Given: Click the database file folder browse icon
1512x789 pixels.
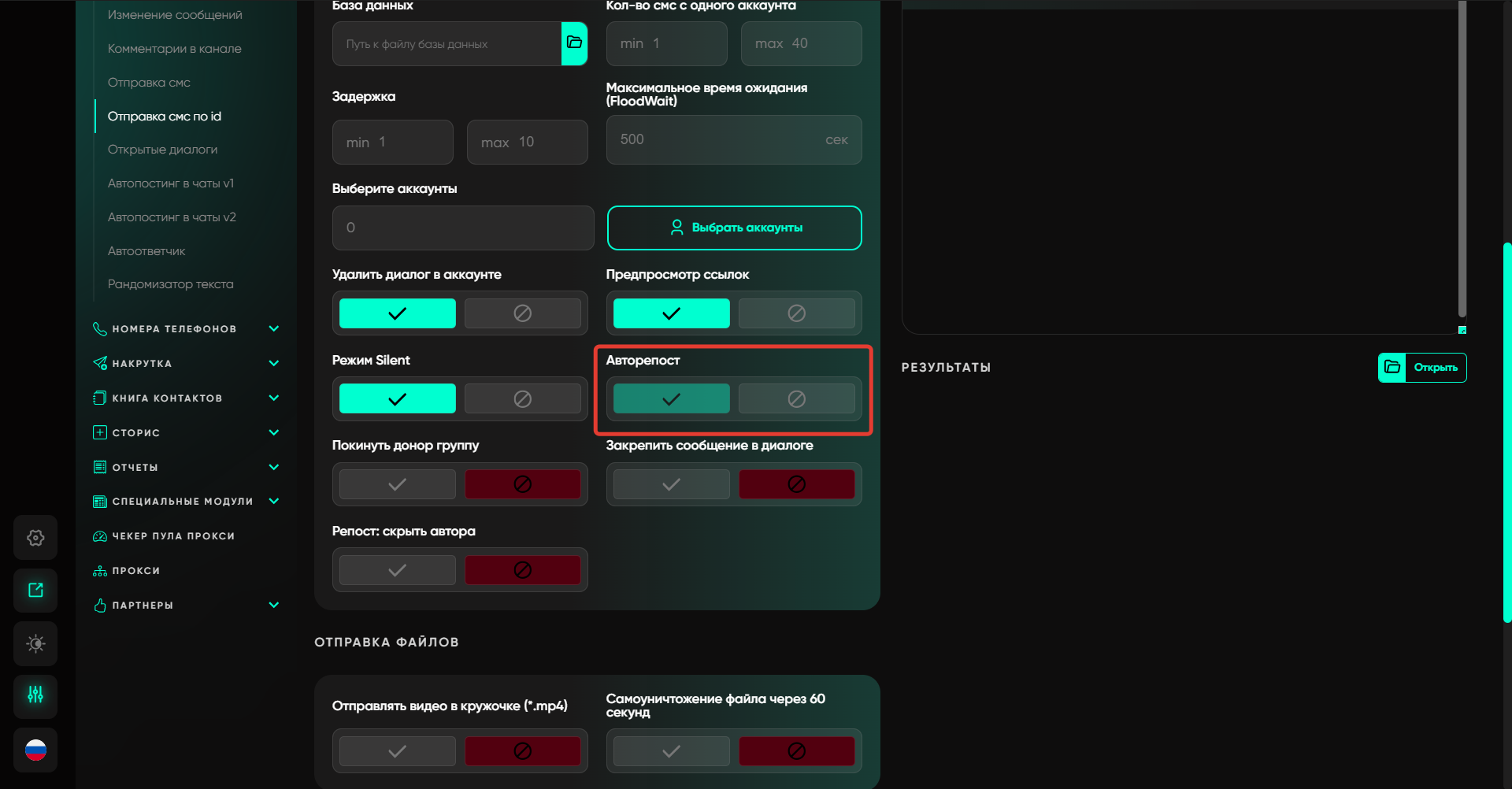Looking at the screenshot, I should point(574,43).
